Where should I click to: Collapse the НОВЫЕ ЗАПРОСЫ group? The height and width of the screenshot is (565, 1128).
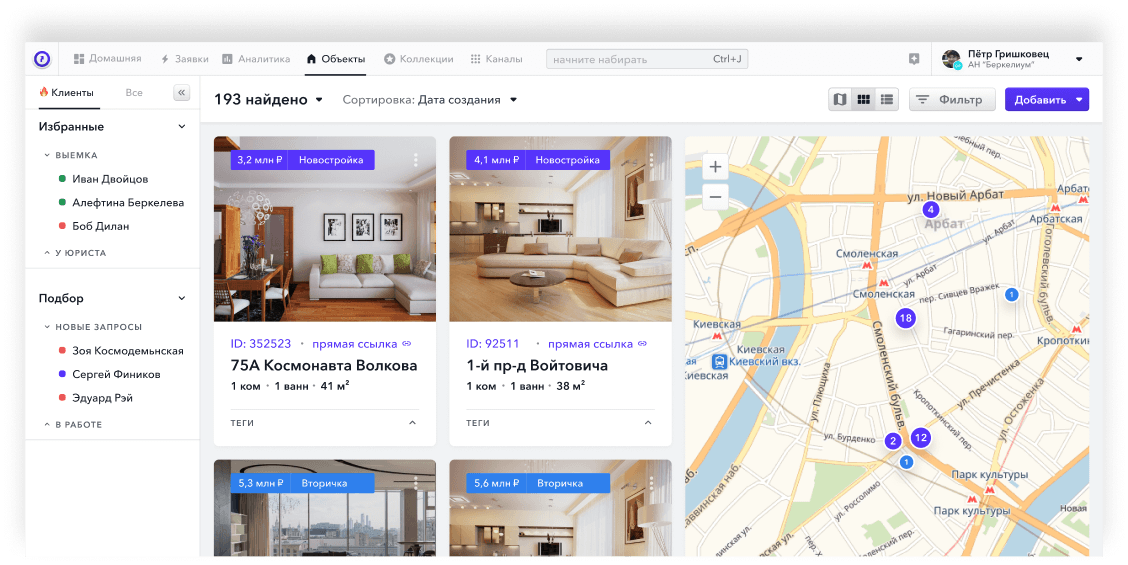tap(47, 327)
